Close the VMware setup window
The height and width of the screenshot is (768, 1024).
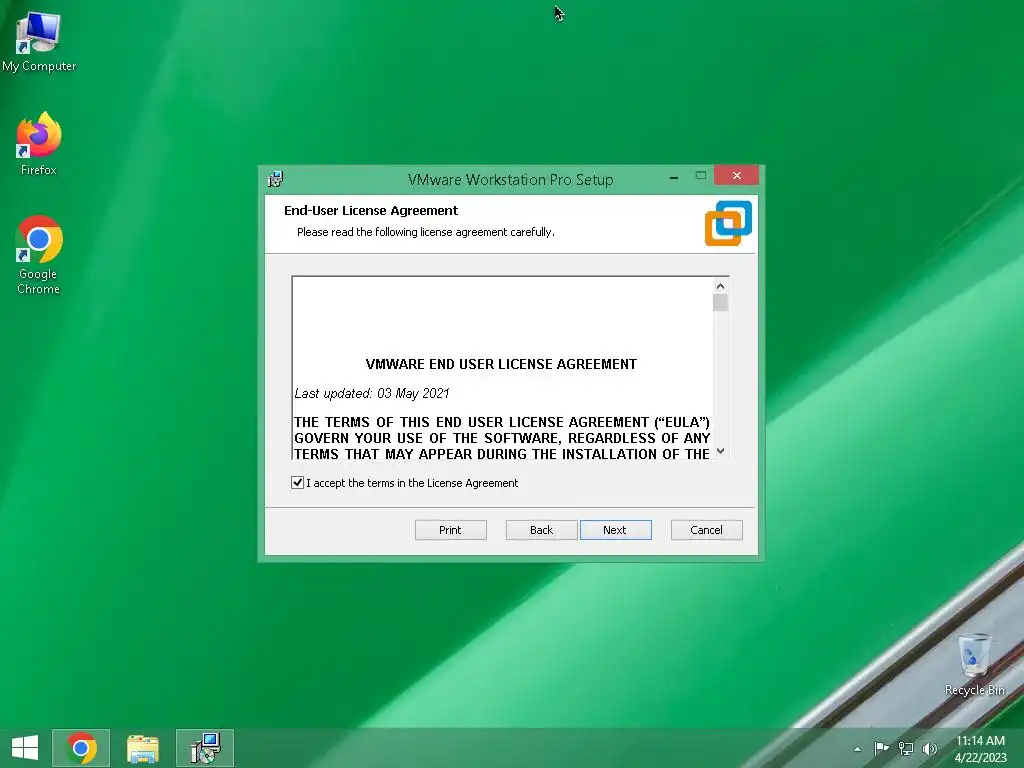click(737, 176)
